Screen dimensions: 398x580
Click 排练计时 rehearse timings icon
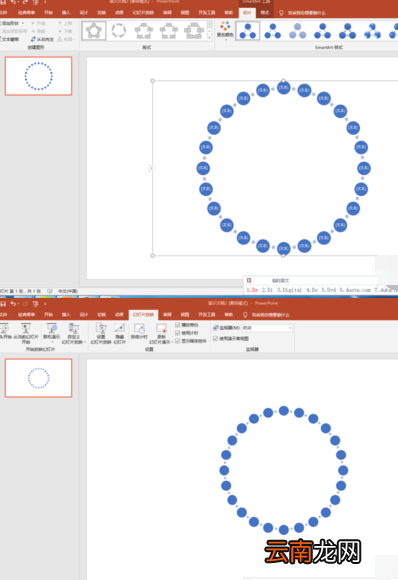tap(139, 332)
